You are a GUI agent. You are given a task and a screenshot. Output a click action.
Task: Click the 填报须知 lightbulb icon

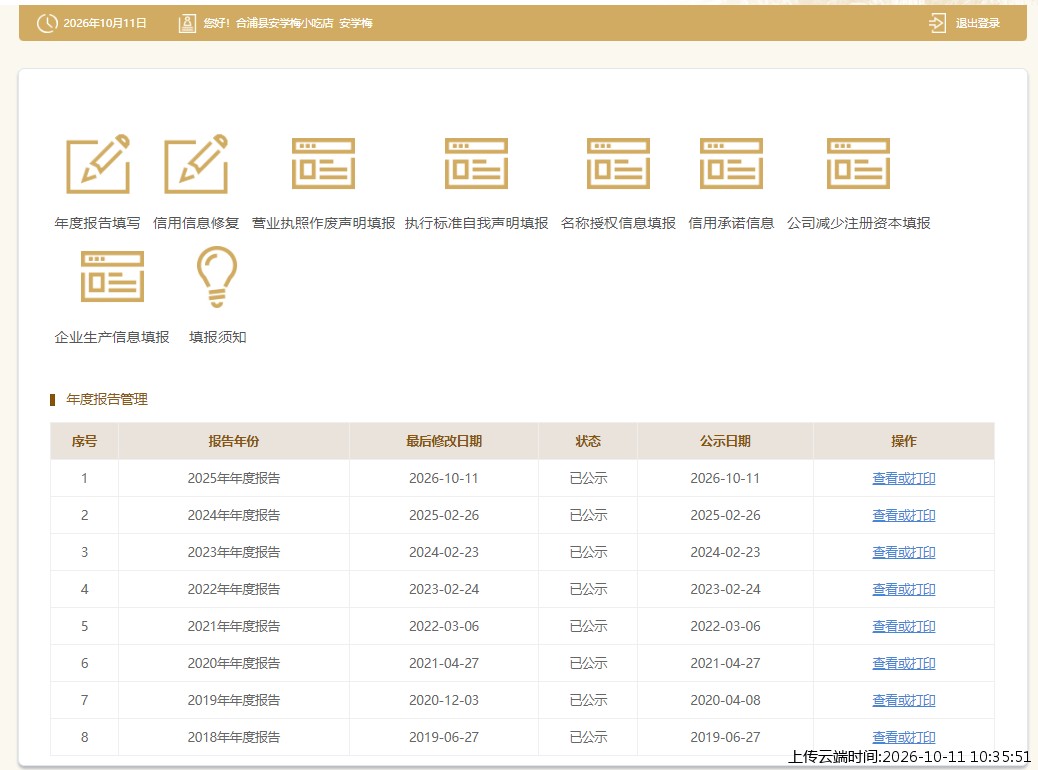[217, 277]
